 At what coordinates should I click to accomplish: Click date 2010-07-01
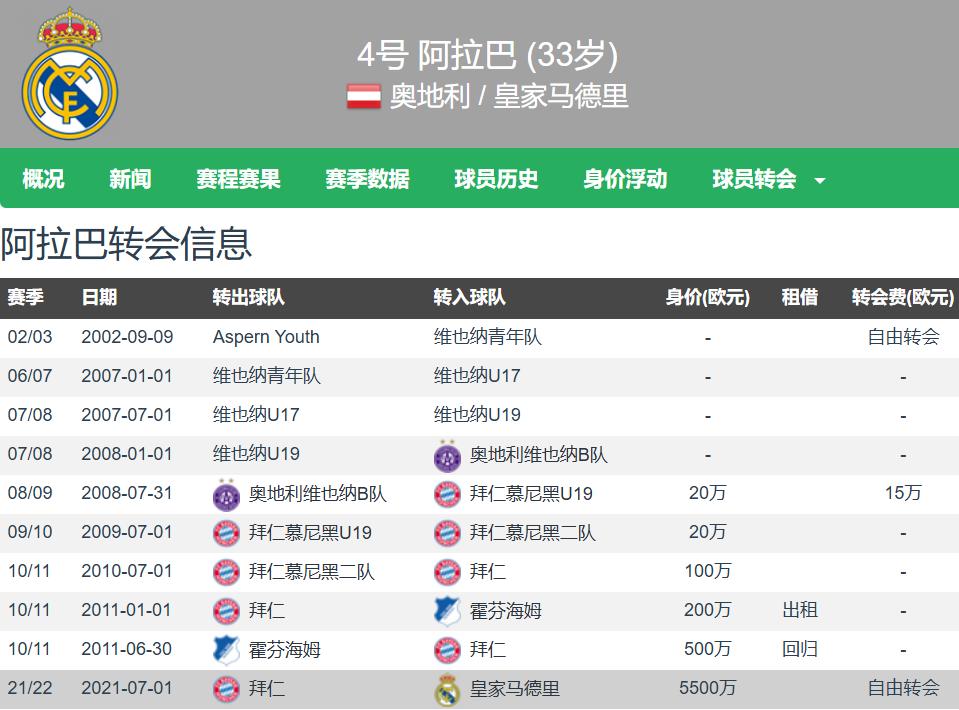click(127, 571)
